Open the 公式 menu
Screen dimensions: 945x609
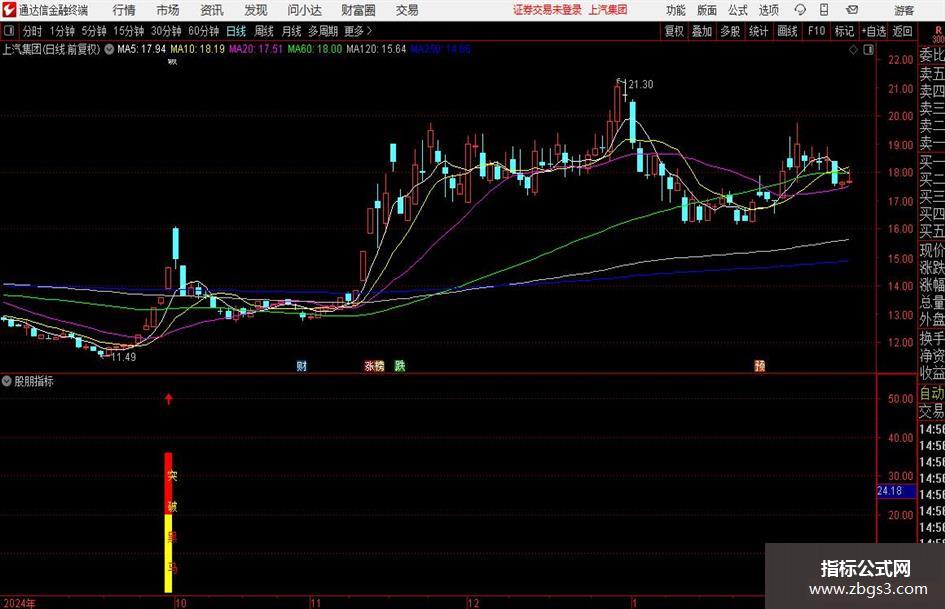point(738,10)
